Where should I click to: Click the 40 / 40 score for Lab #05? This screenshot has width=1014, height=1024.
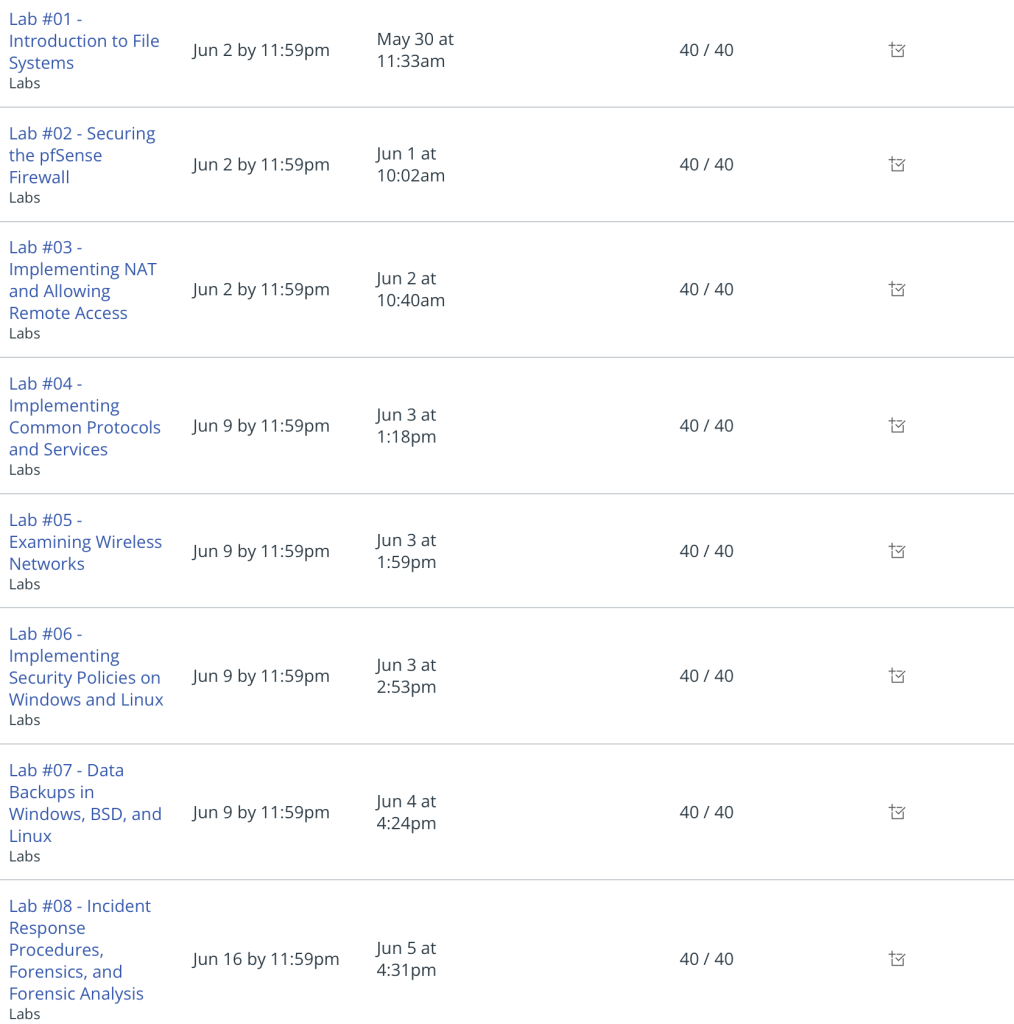point(706,551)
